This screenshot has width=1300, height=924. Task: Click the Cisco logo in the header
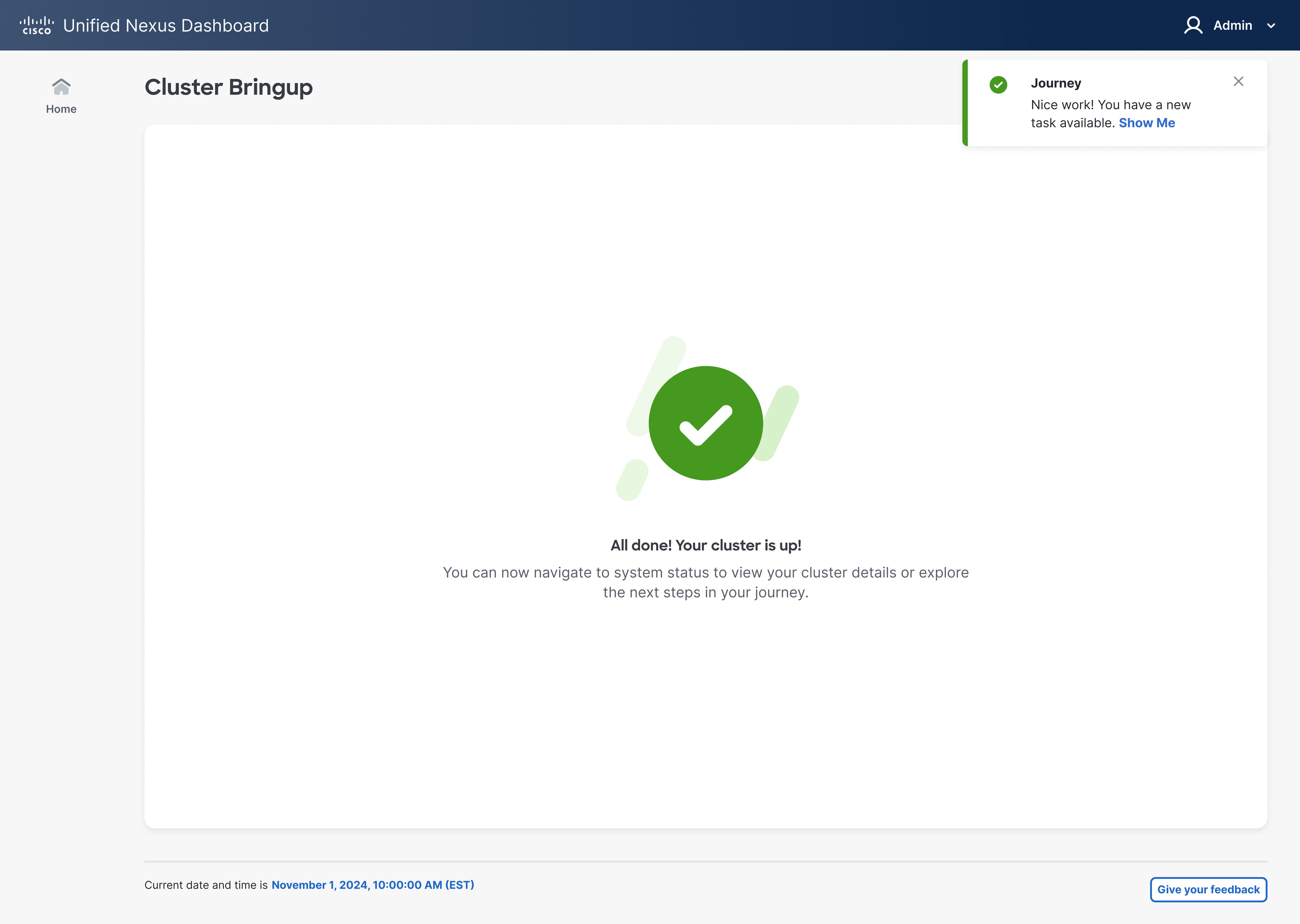click(37, 25)
